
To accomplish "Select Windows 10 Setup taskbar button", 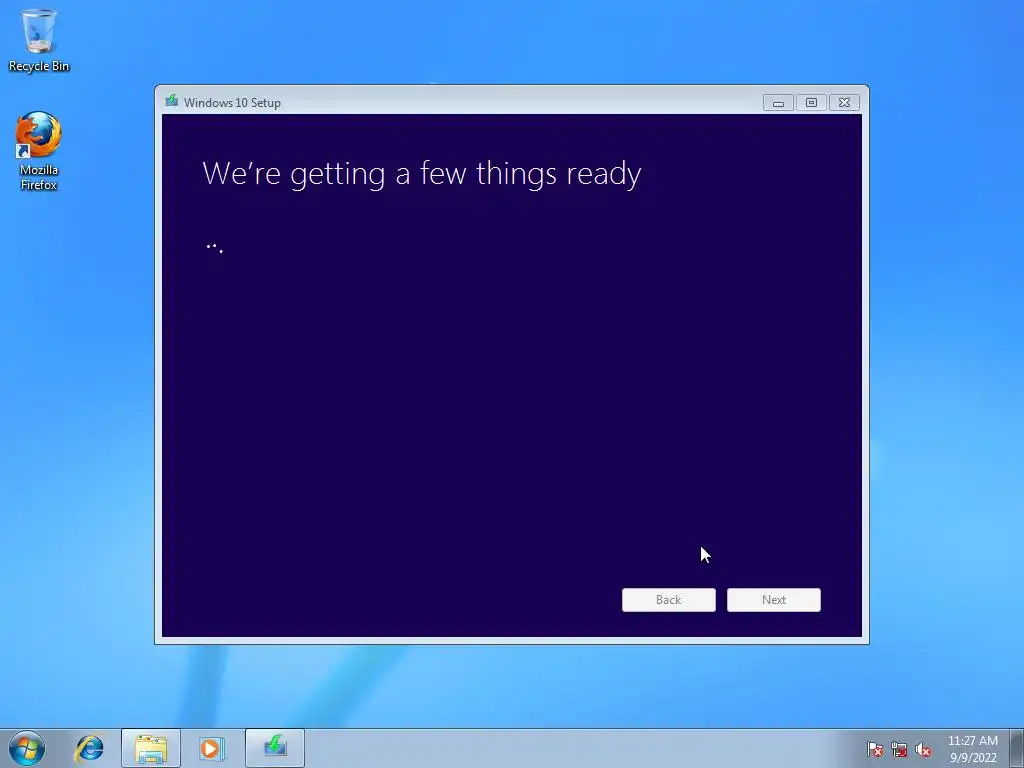I will click(275, 748).
